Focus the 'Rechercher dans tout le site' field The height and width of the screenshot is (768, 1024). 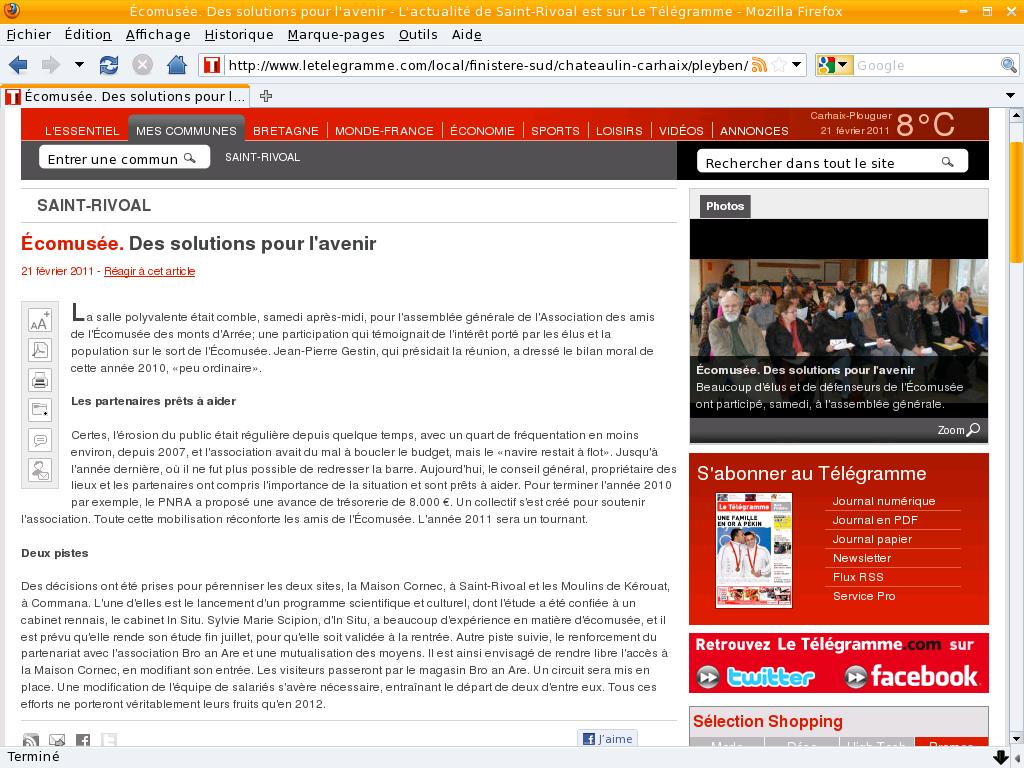coord(820,162)
